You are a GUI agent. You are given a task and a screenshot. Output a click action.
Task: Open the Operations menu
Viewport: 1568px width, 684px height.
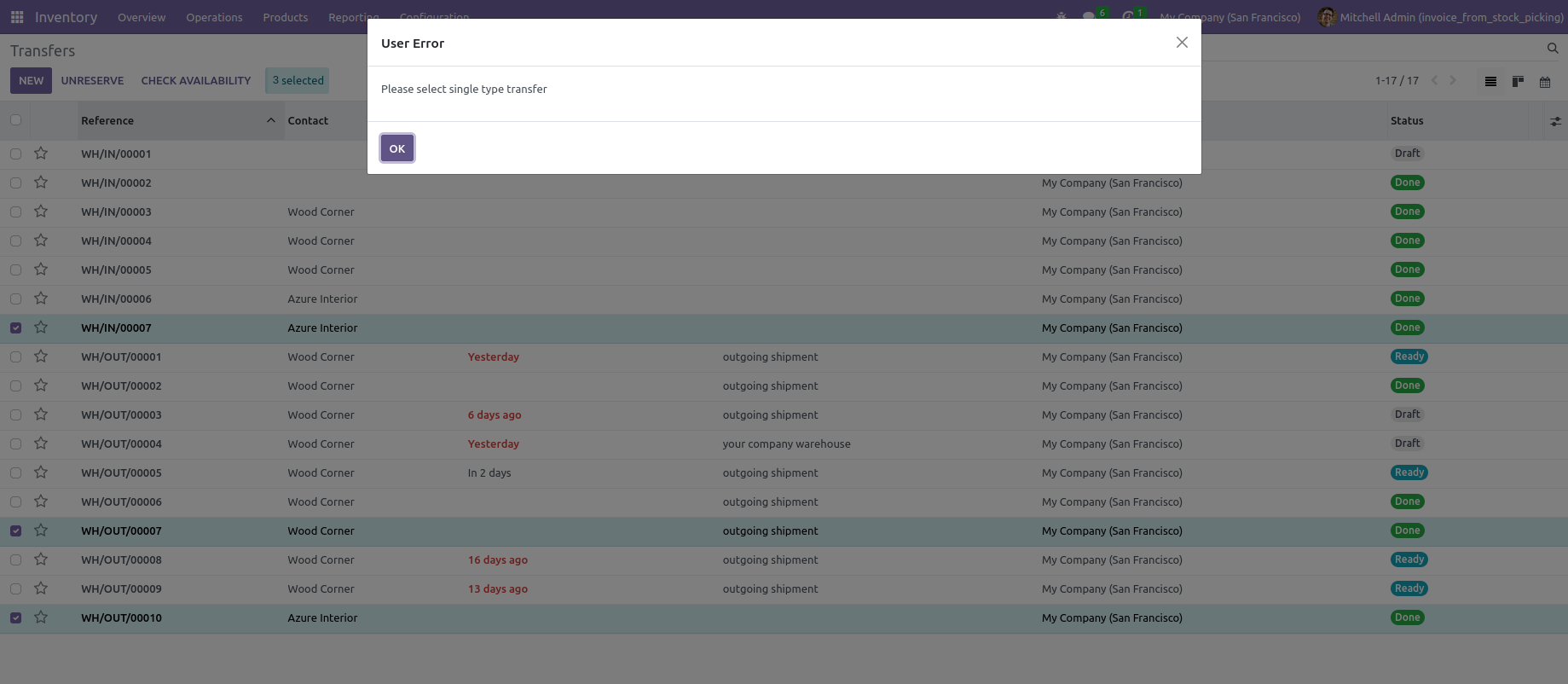click(214, 17)
